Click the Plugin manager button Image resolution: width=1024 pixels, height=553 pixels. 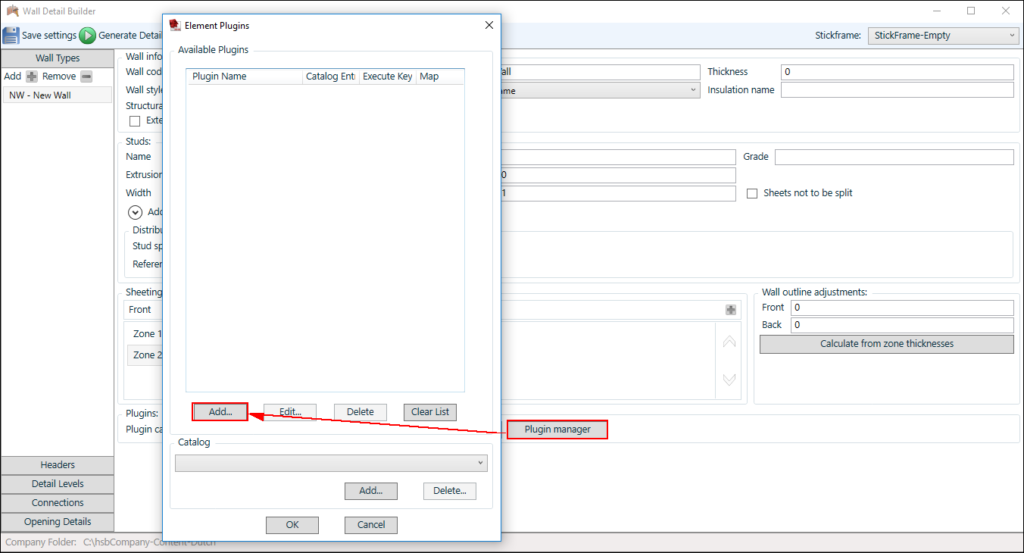[557, 430]
